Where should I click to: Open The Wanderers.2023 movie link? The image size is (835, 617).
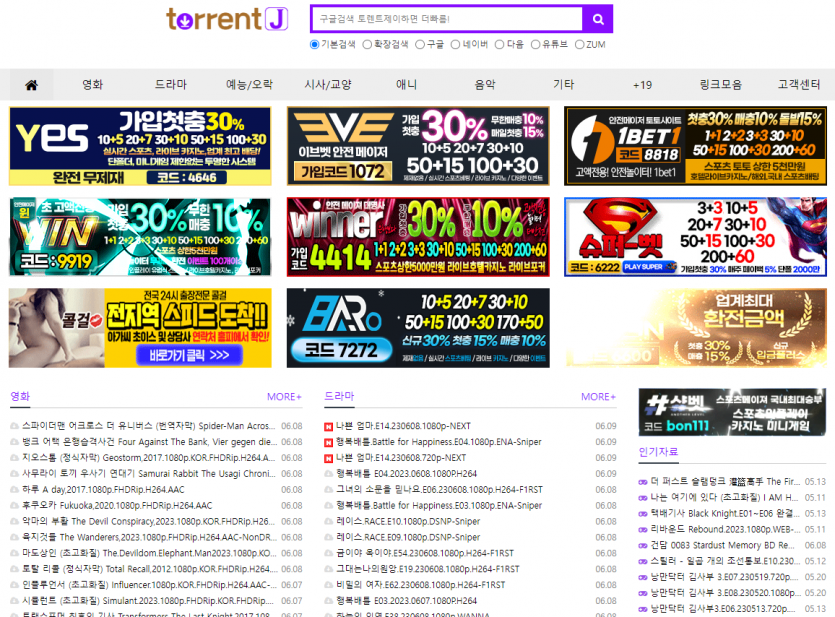[150, 538]
